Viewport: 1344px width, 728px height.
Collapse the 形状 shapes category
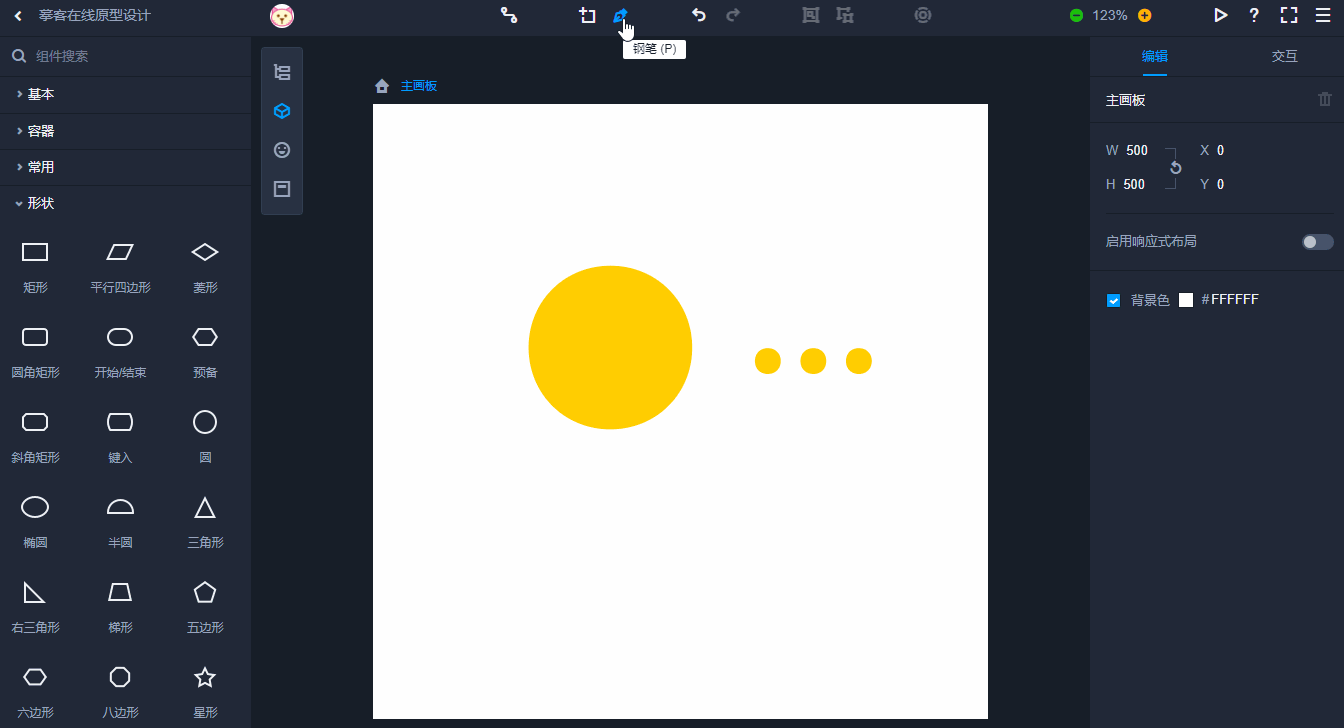coord(40,203)
